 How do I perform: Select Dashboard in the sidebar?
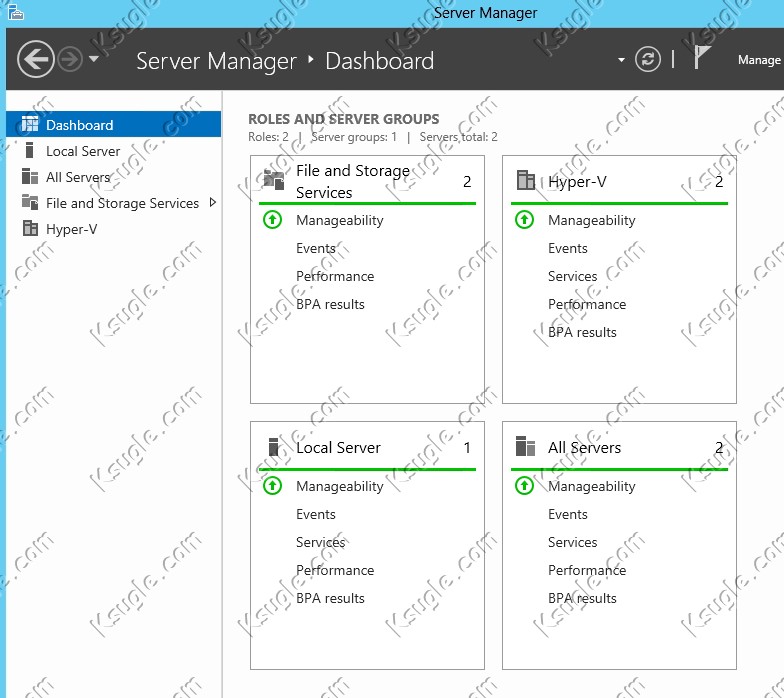click(114, 124)
